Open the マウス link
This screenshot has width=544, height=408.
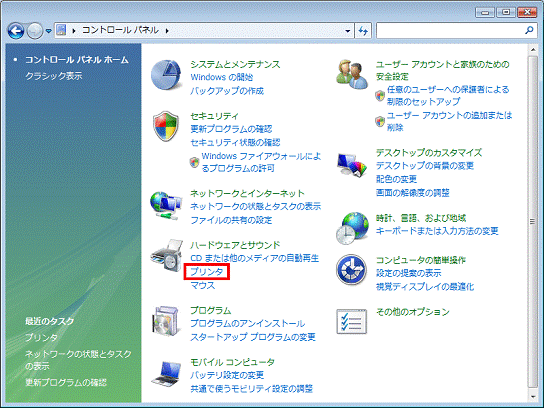click(203, 285)
